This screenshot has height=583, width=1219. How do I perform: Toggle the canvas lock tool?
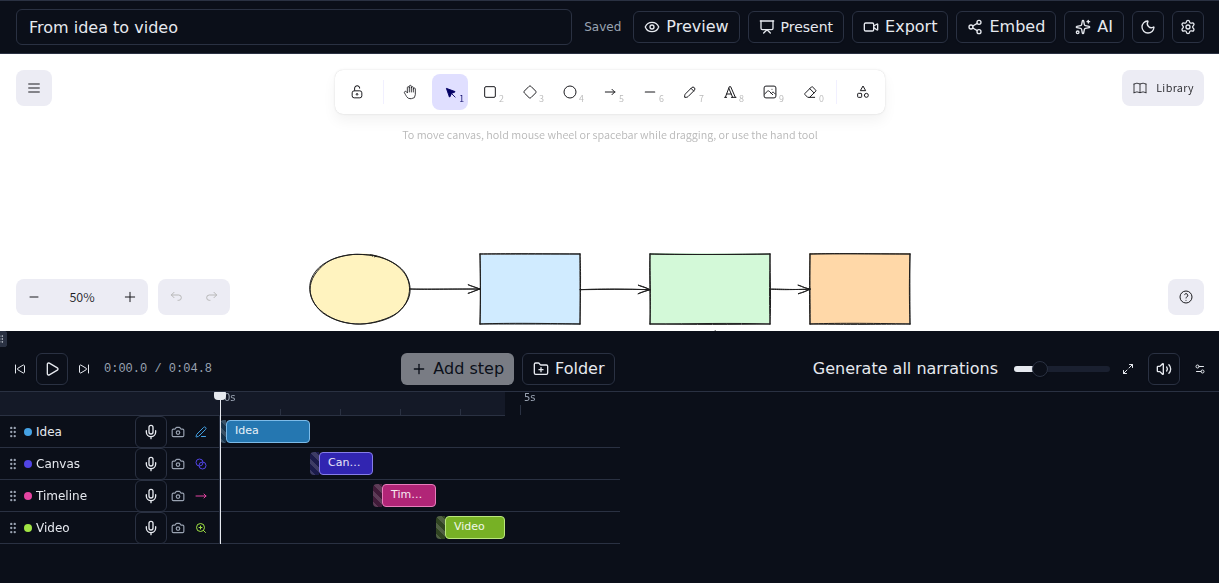pos(357,92)
